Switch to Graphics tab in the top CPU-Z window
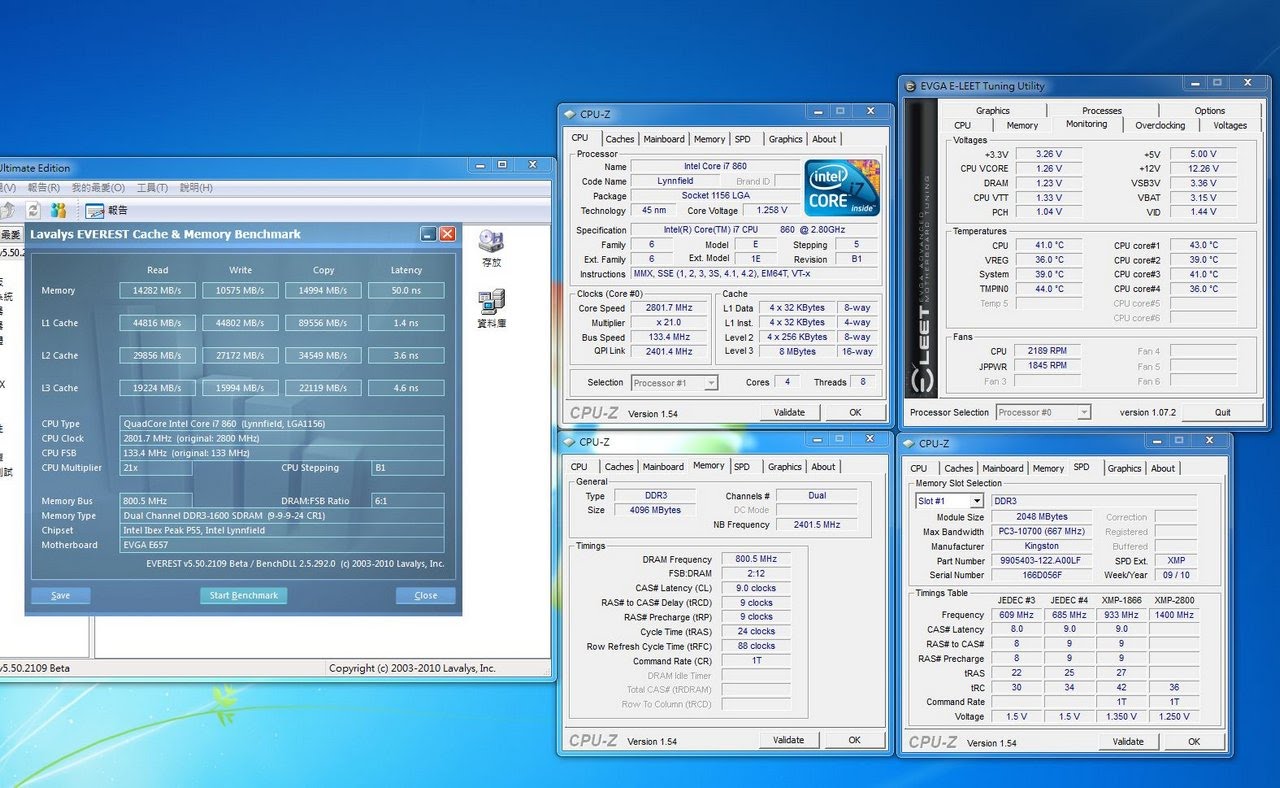 coord(785,139)
